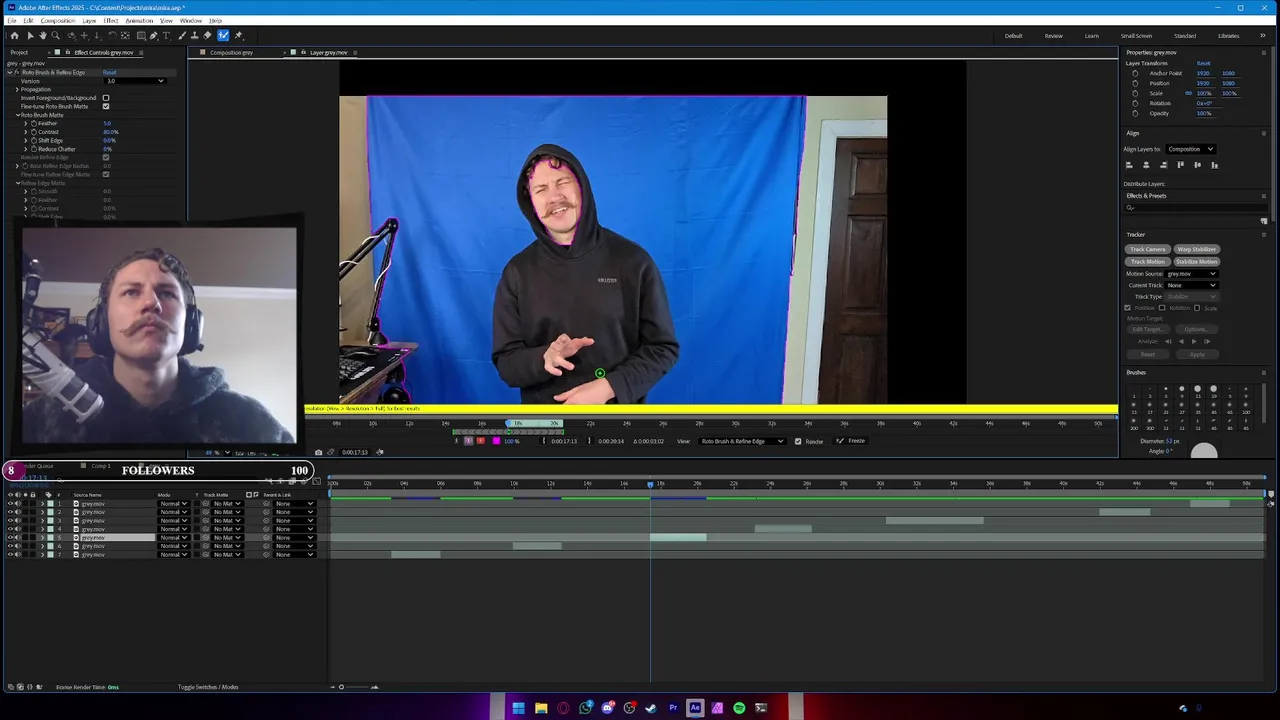Click the Track Camera button

tap(1148, 249)
